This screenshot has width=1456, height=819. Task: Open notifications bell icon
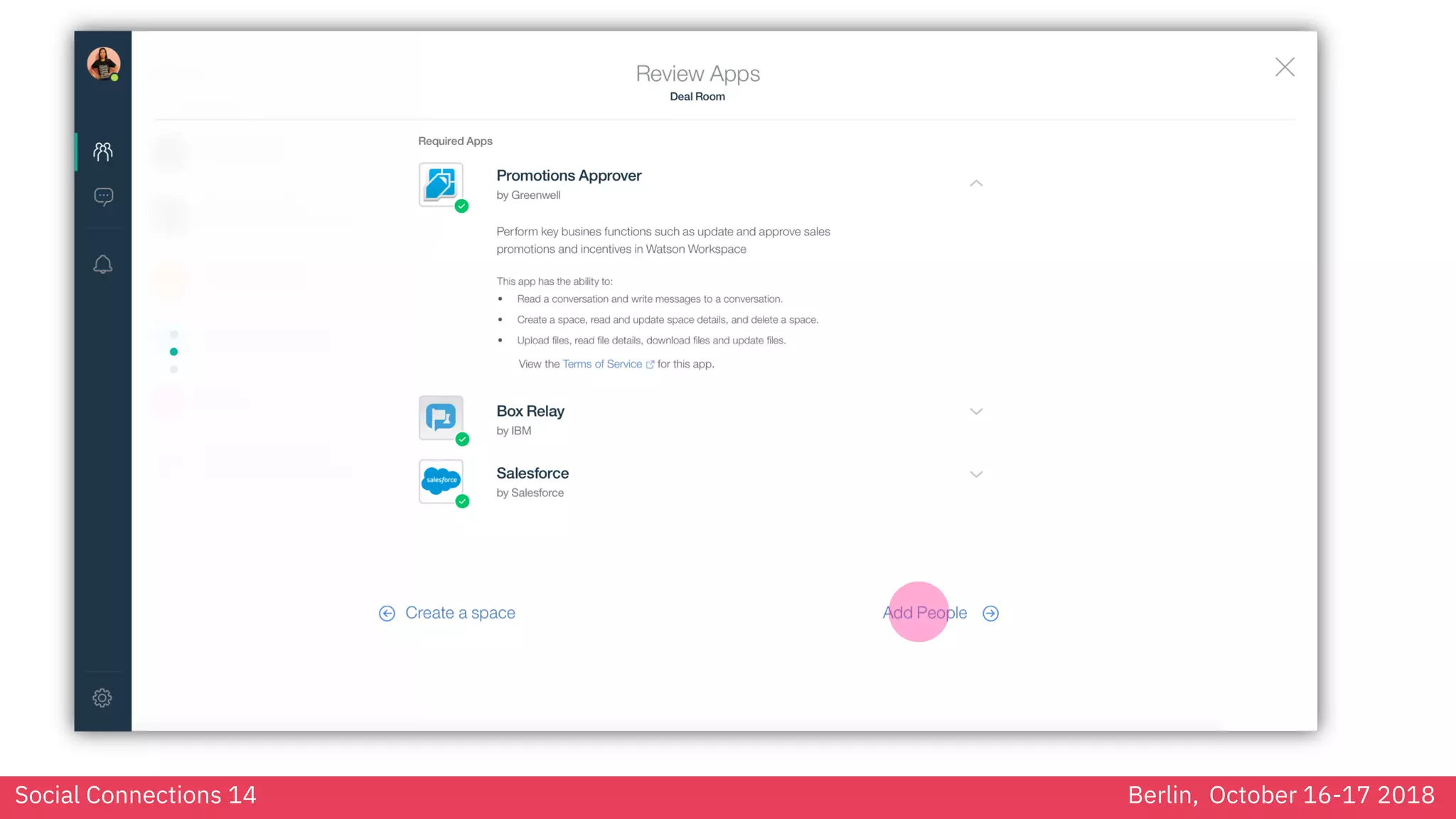click(x=103, y=264)
